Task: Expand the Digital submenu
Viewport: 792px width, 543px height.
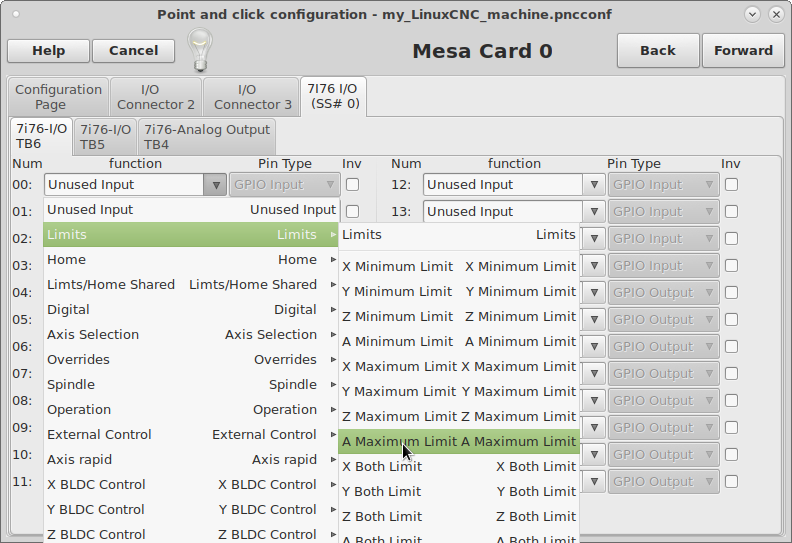Action: pos(191,310)
